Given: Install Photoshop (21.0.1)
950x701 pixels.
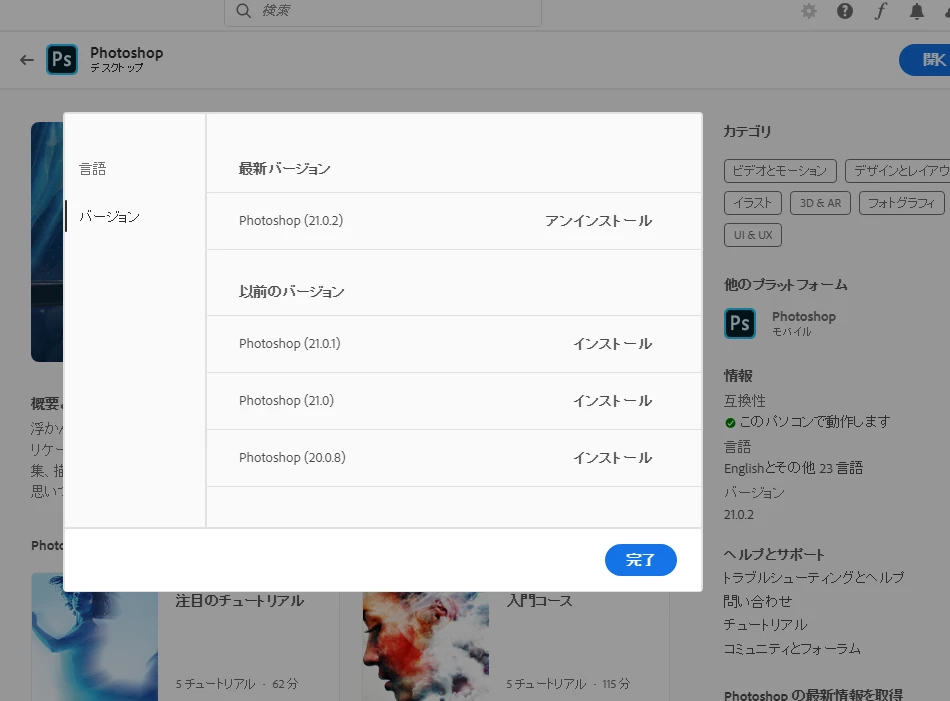Looking at the screenshot, I should [613, 344].
